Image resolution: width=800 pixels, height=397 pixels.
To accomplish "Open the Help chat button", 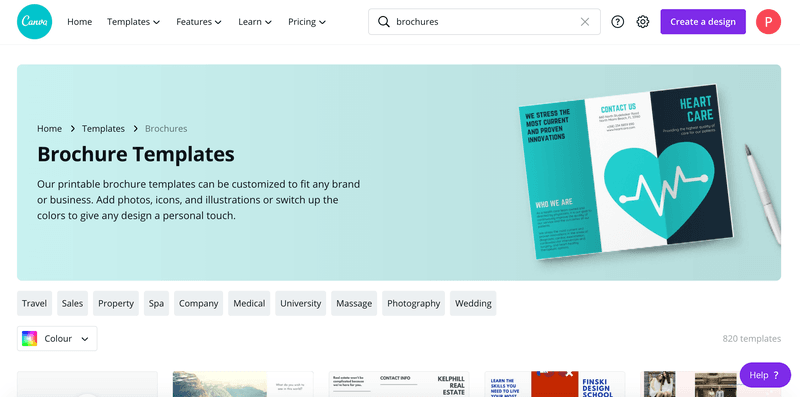I will [x=765, y=375].
